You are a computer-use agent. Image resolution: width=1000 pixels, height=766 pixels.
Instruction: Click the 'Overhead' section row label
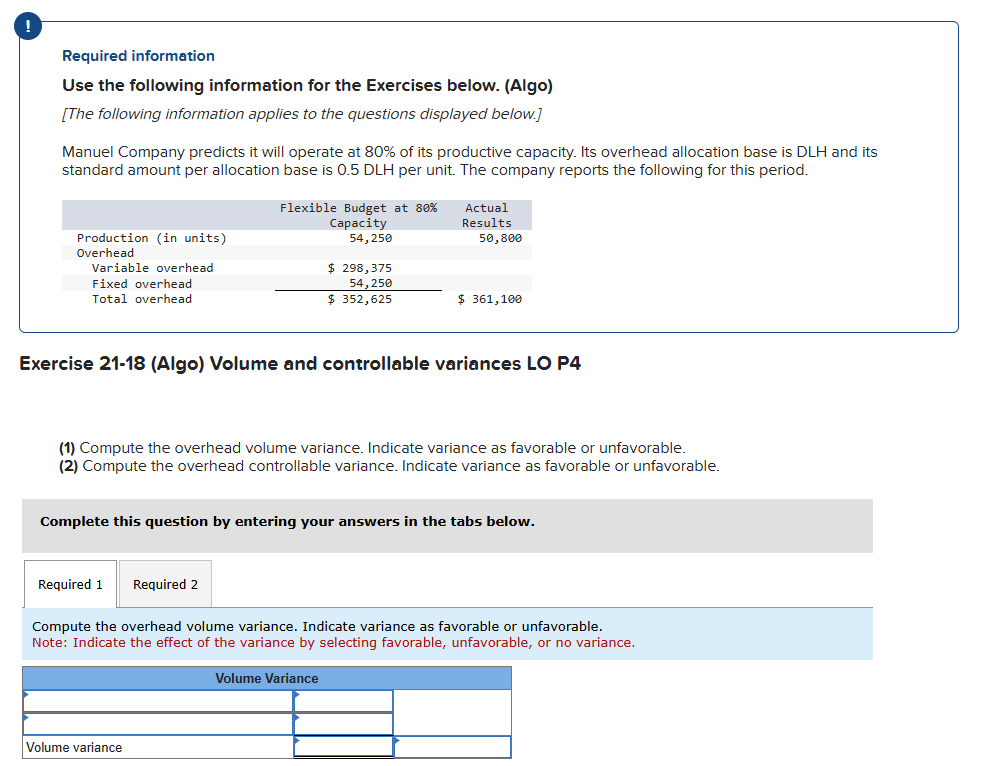point(105,253)
